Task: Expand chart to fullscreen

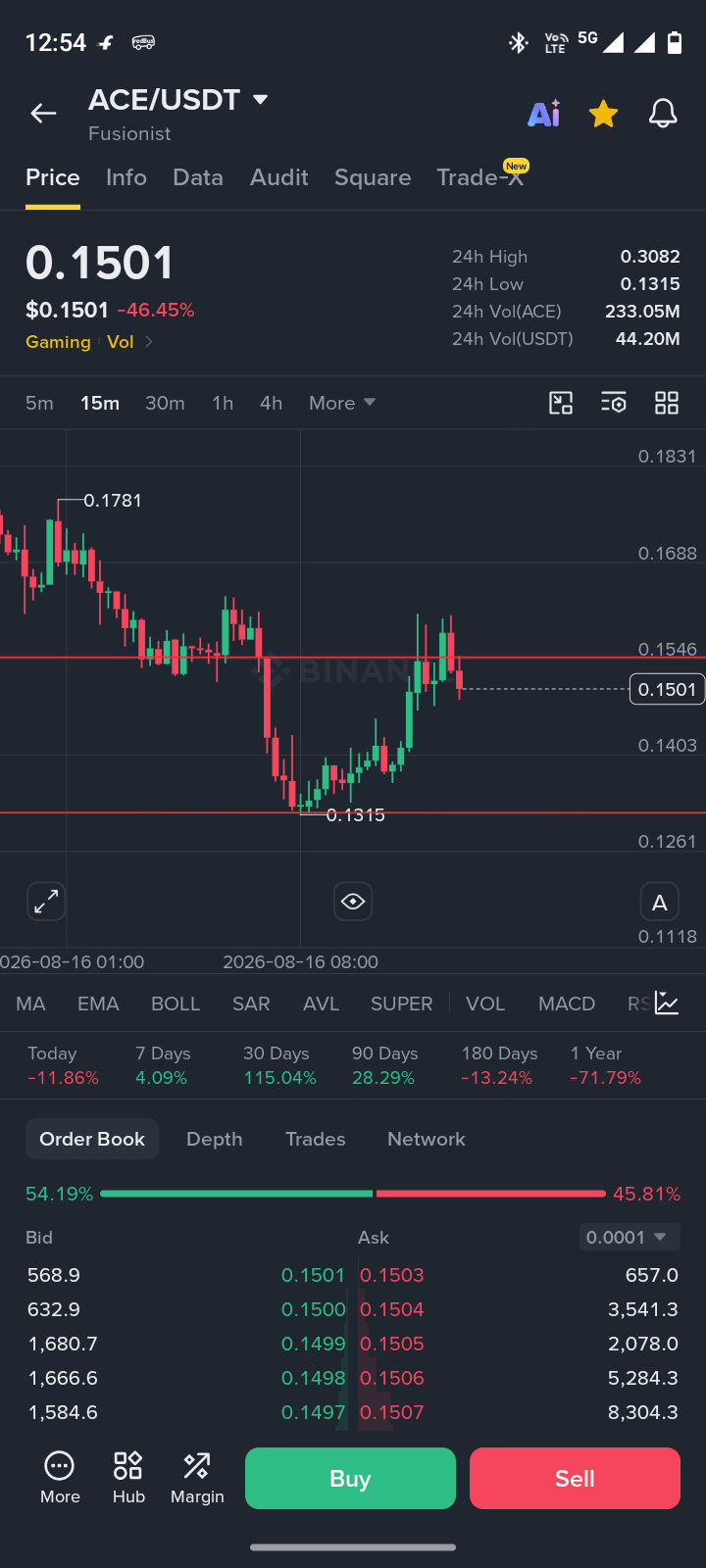Action: point(46,901)
